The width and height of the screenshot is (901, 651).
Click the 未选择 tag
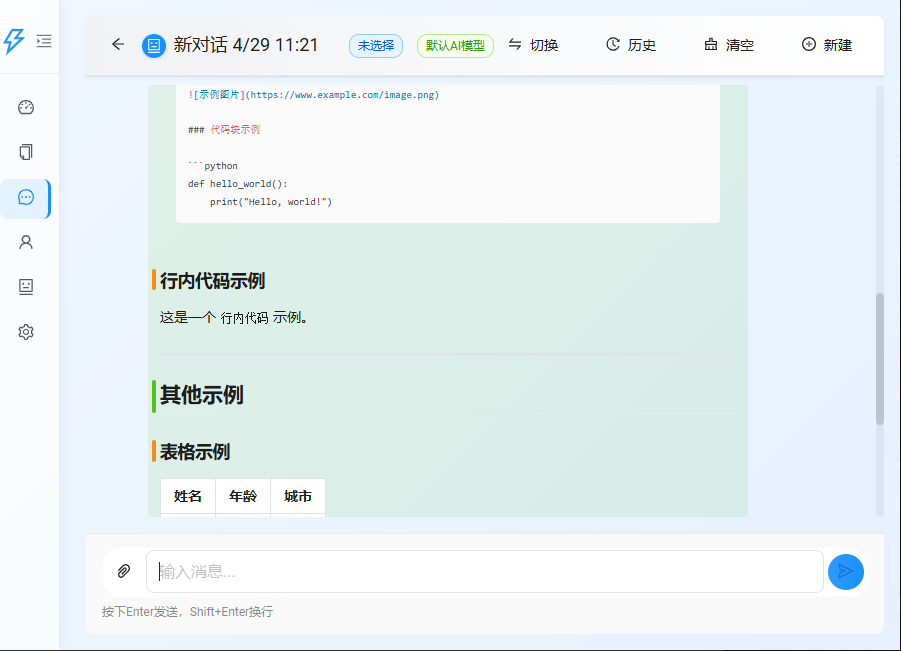pyautogui.click(x=376, y=45)
